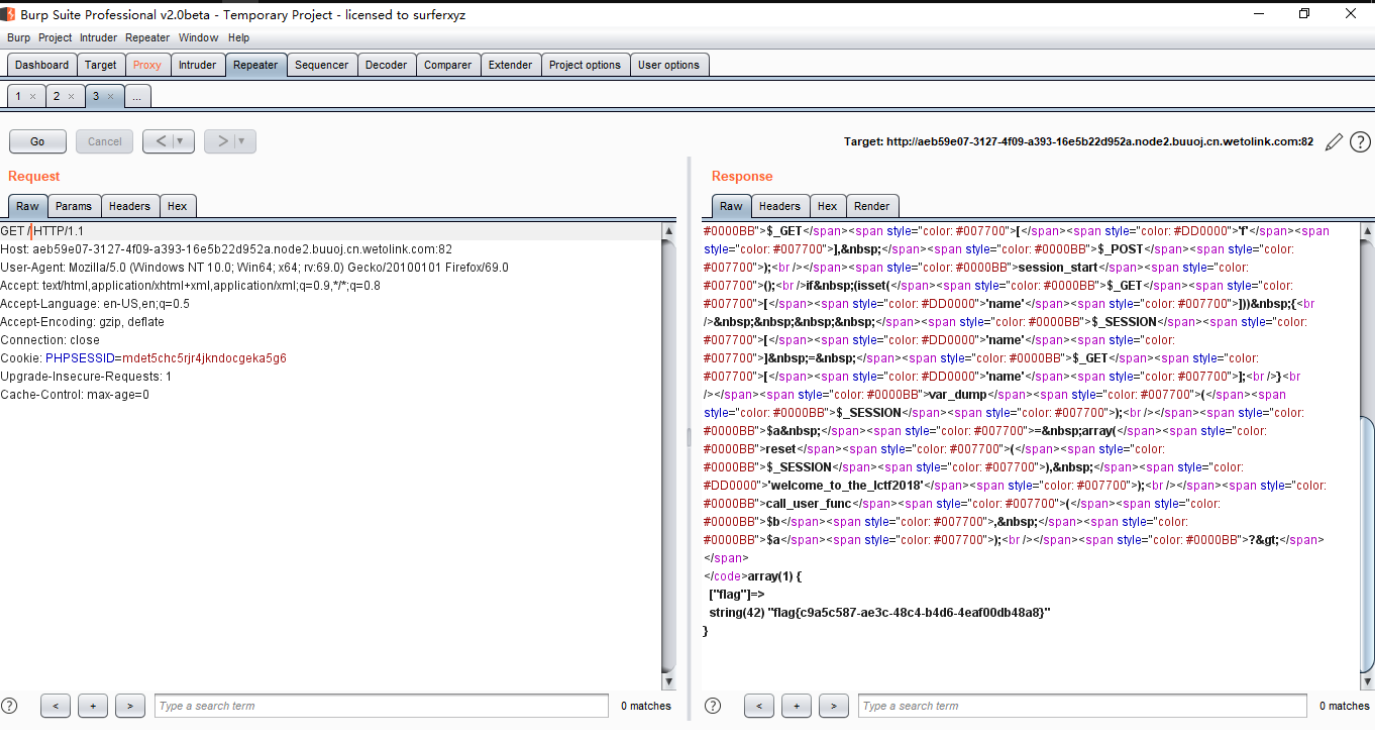This screenshot has width=1375, height=730.
Task: Click the Request search term field
Action: 381,706
